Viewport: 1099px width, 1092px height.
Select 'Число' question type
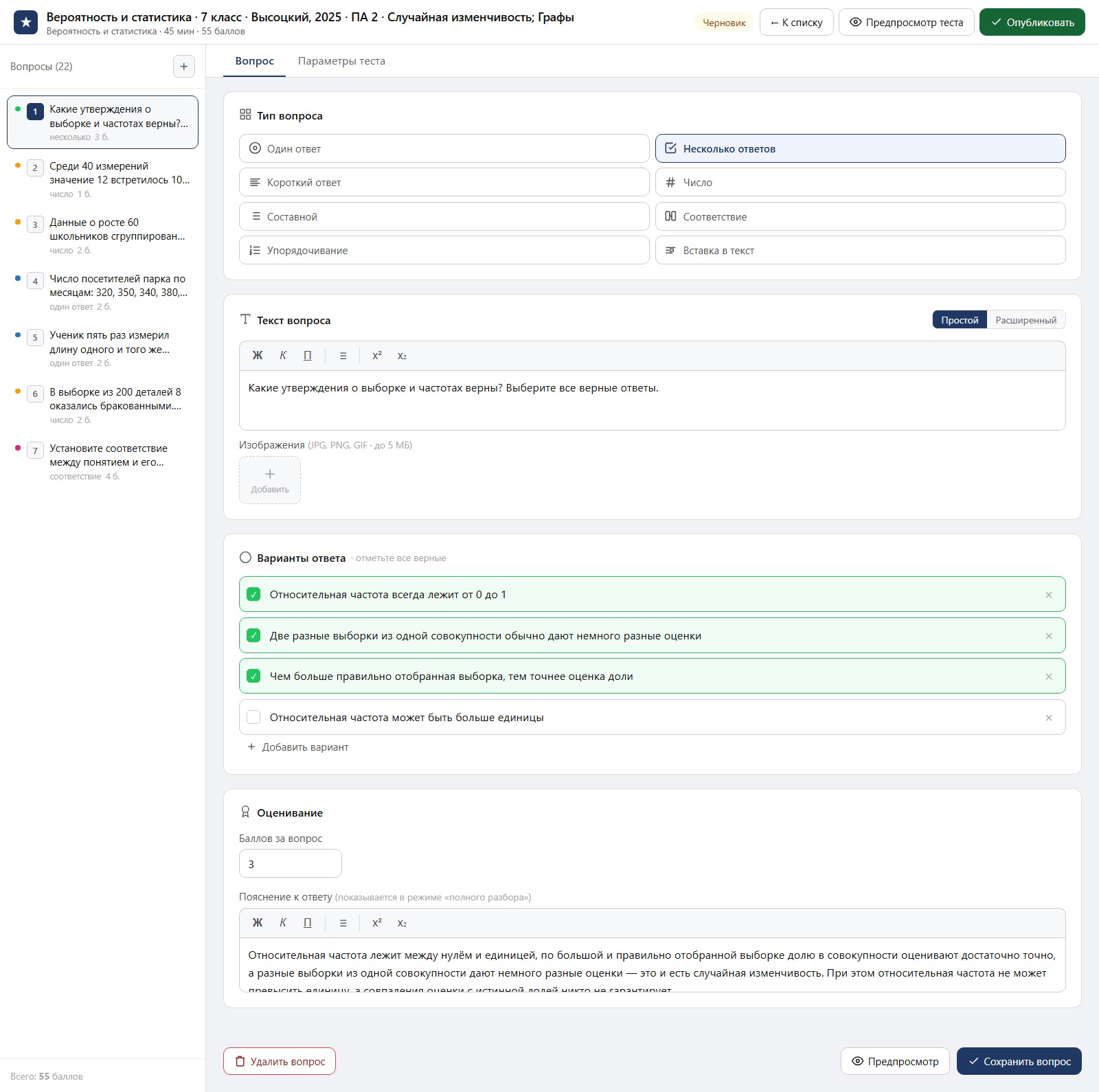861,183
